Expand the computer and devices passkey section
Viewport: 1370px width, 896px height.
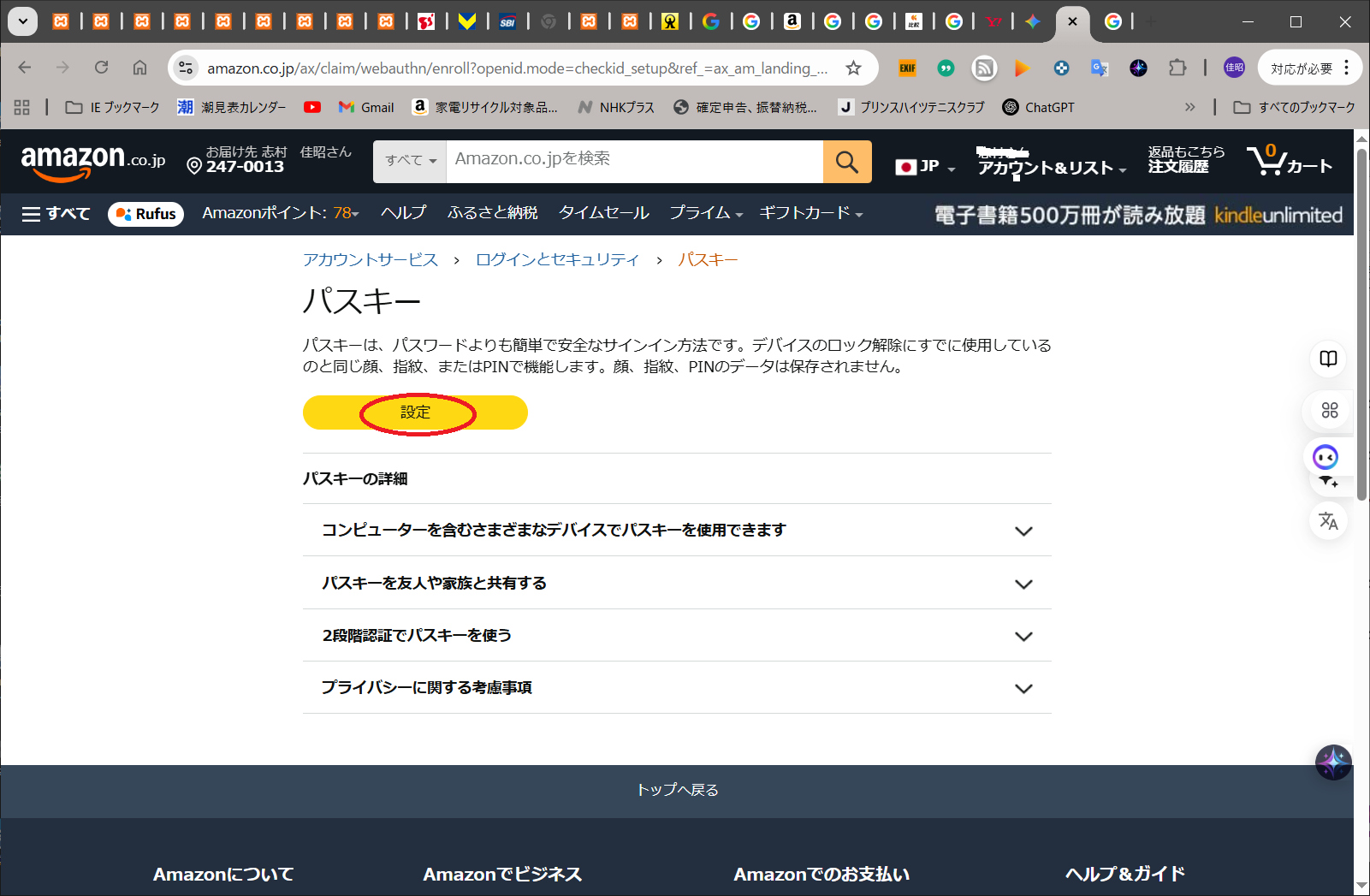point(676,531)
